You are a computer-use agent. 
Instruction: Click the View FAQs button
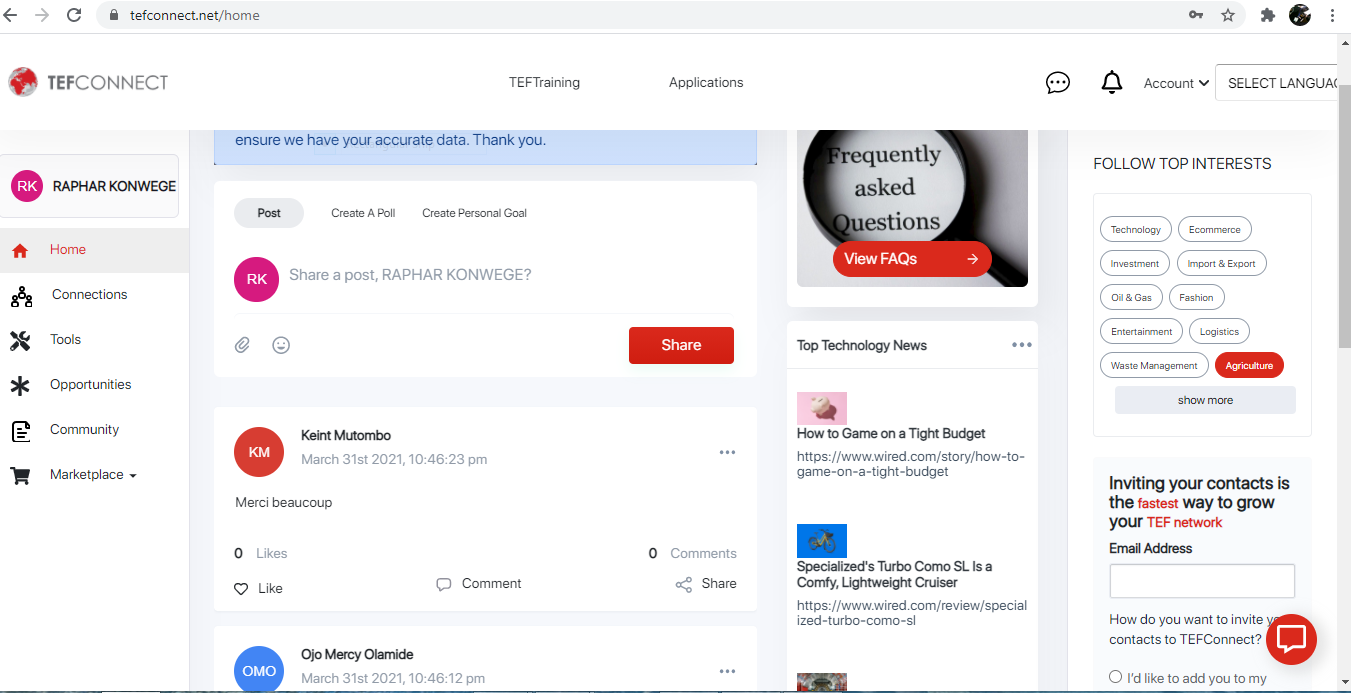coord(912,259)
